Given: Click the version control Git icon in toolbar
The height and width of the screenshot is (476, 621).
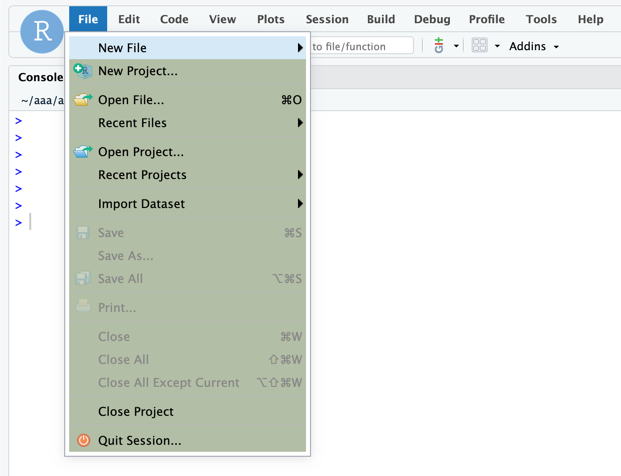Looking at the screenshot, I should [x=439, y=46].
